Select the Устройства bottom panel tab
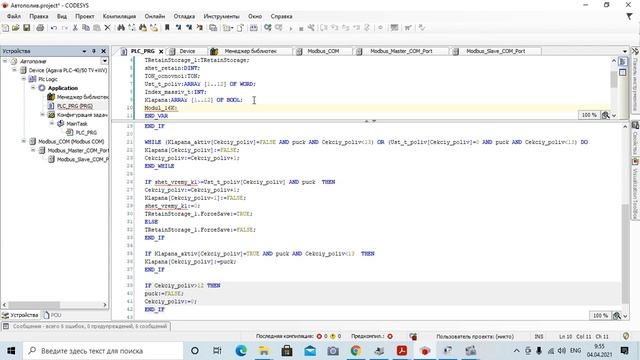Viewport: 640px width, 360px height. point(20,315)
